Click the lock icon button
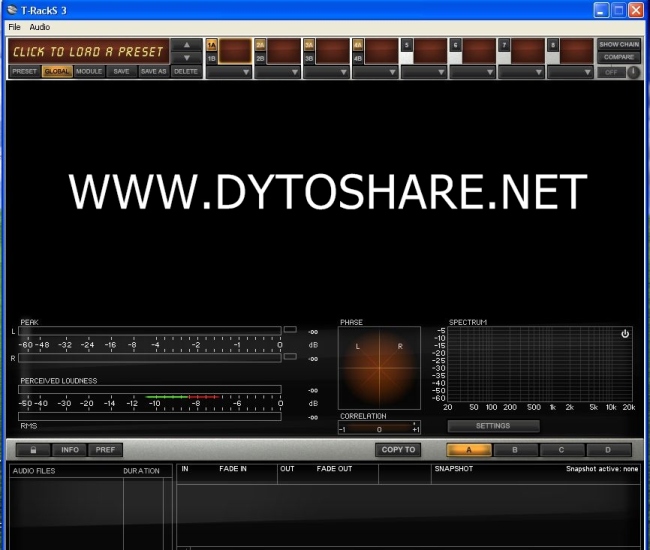Screen dimensions: 650x550 [34, 450]
